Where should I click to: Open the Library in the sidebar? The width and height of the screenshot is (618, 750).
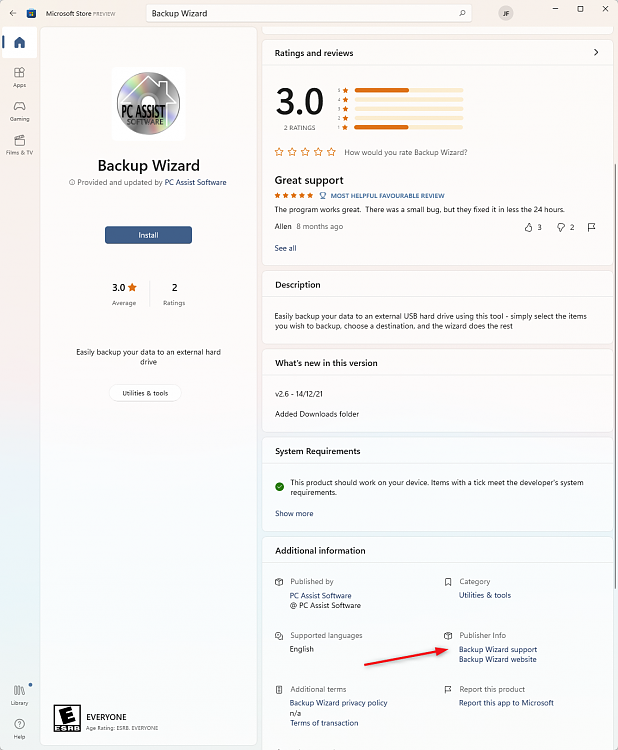[x=20, y=695]
